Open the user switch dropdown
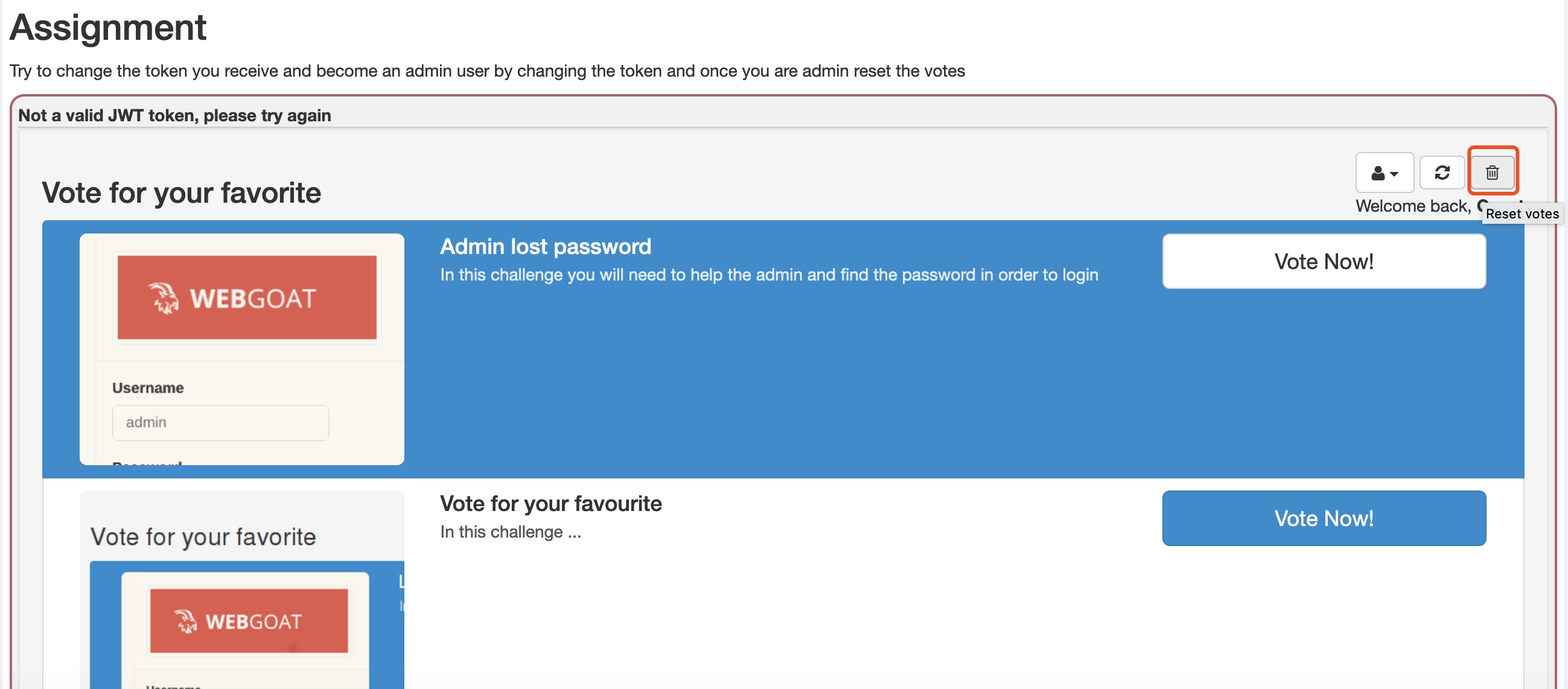1568x689 pixels. (1385, 173)
